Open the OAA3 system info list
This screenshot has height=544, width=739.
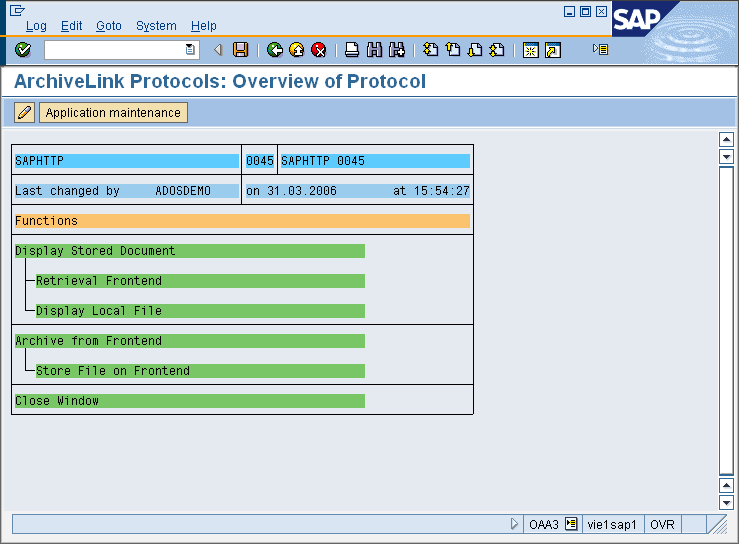click(571, 524)
